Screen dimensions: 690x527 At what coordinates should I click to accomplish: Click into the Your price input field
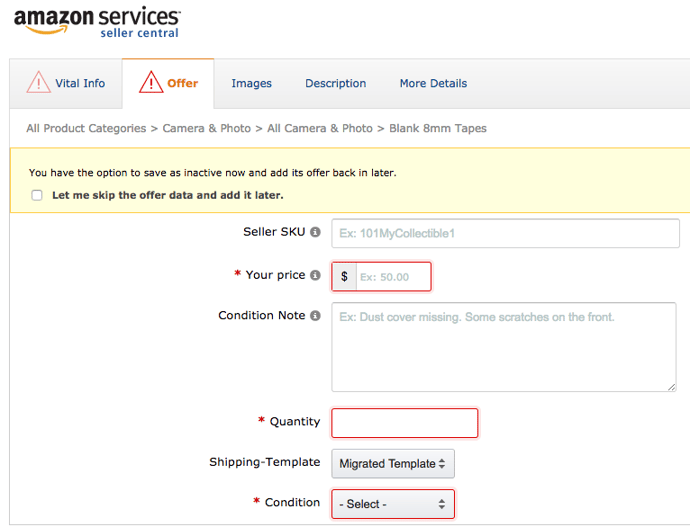pyautogui.click(x=392, y=276)
